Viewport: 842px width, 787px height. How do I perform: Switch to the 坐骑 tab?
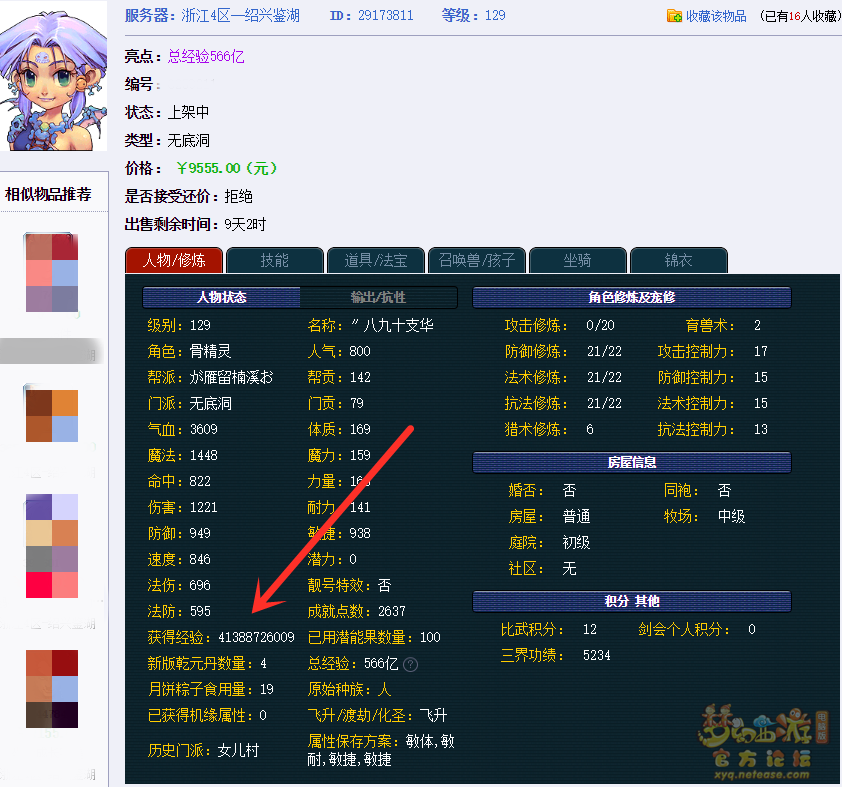(x=577, y=260)
